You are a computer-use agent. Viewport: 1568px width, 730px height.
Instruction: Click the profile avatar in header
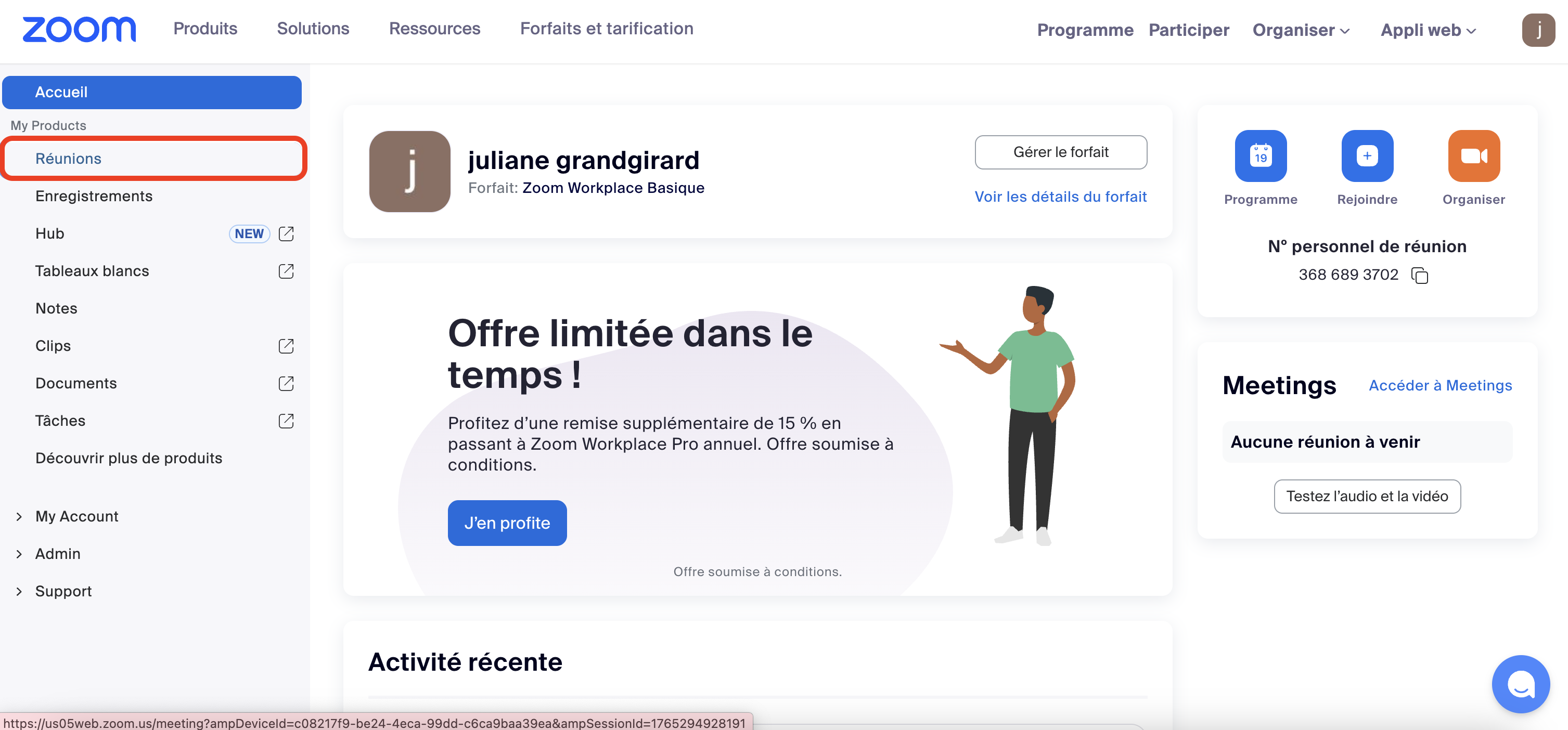[1538, 30]
